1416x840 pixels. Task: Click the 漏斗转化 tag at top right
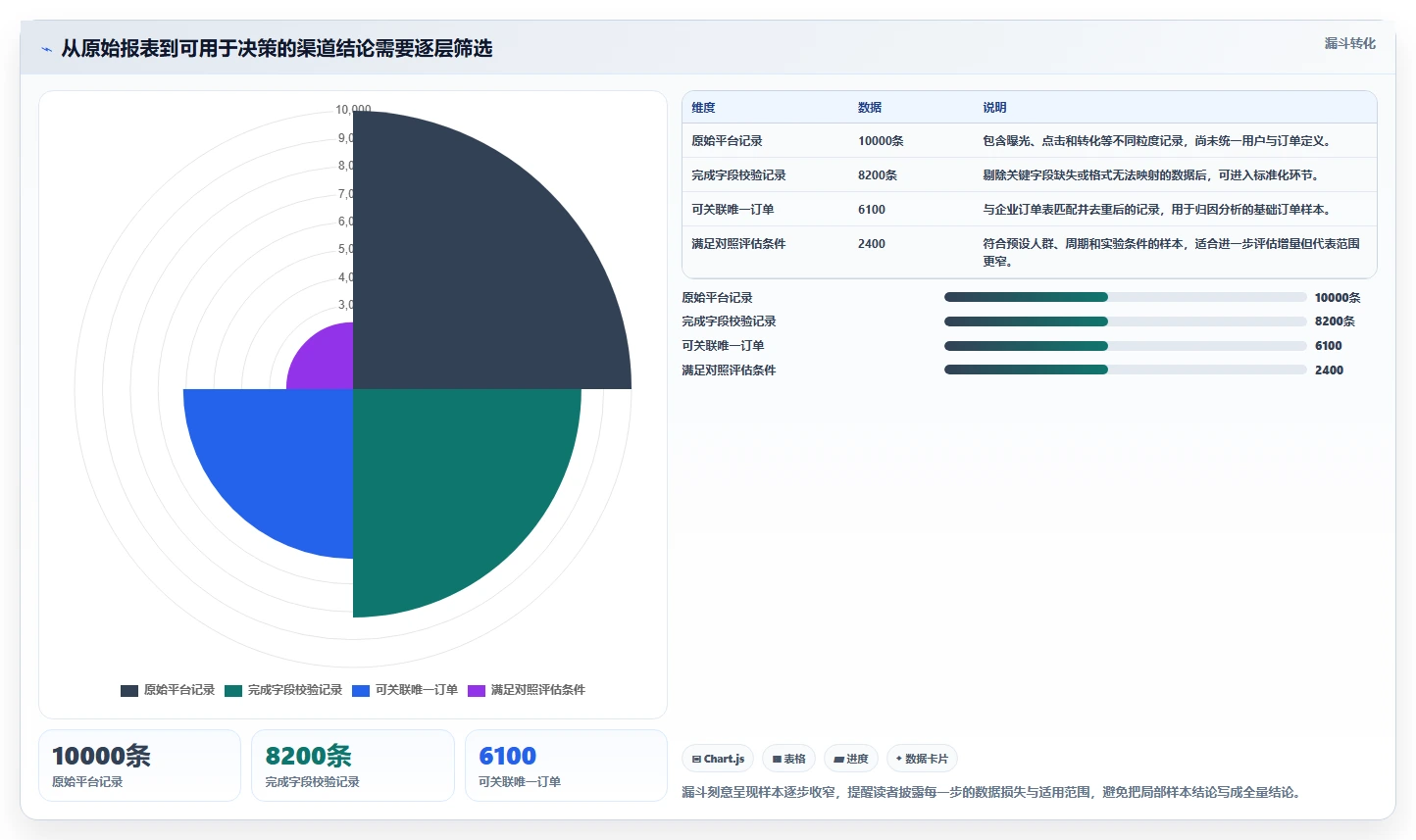(1349, 43)
